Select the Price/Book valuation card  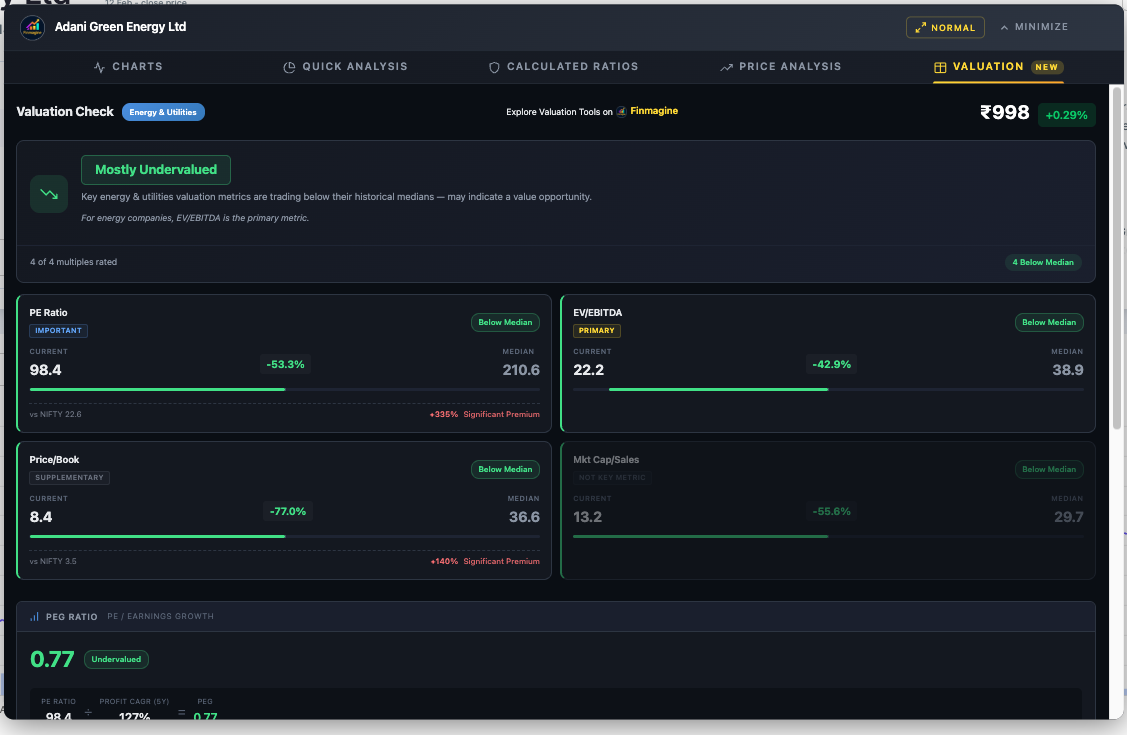click(x=284, y=510)
